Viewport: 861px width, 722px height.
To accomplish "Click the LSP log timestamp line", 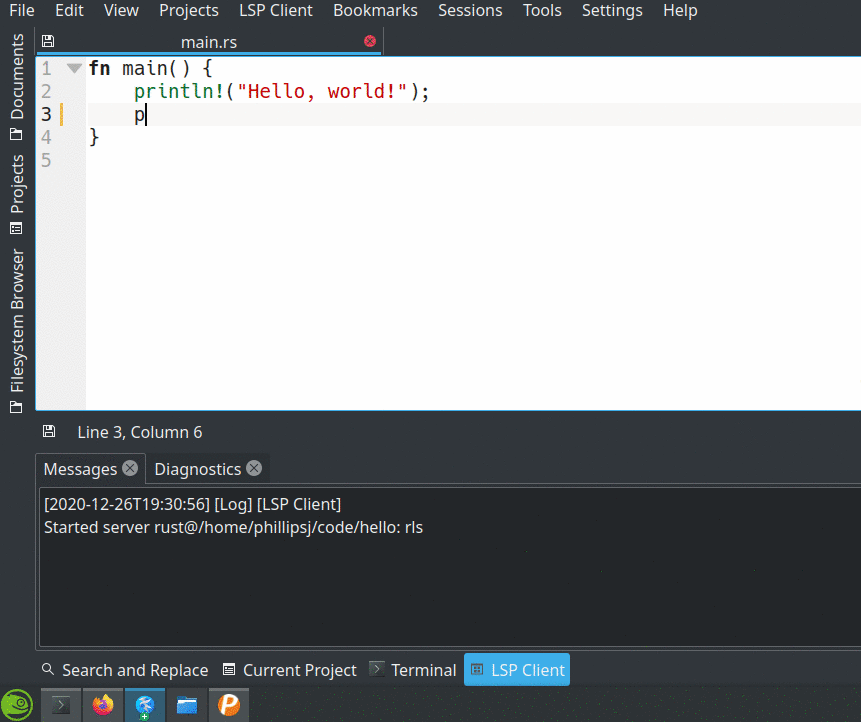I will pos(192,505).
